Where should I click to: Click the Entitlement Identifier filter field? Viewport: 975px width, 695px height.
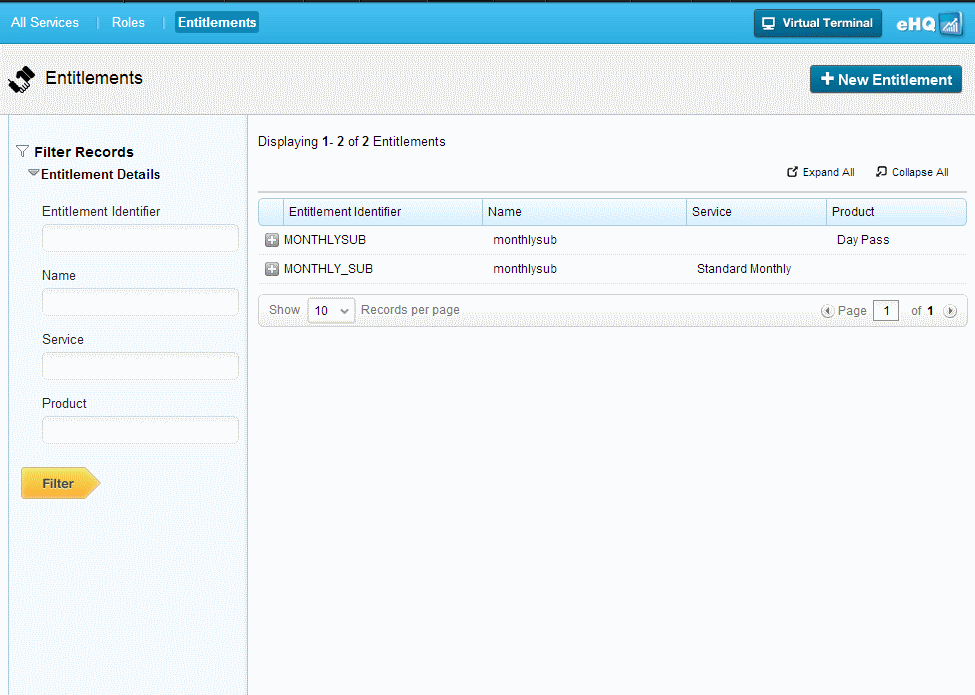[x=140, y=238]
